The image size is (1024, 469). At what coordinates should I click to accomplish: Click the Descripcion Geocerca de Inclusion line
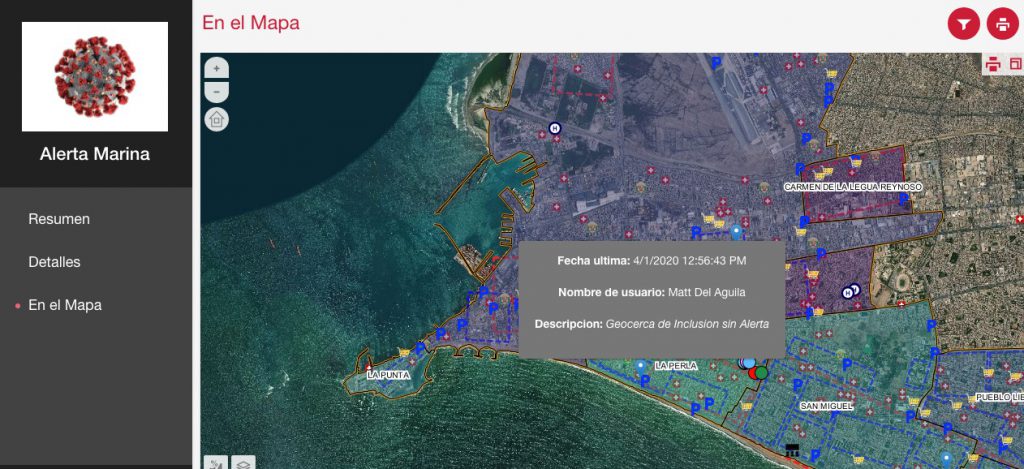point(652,323)
